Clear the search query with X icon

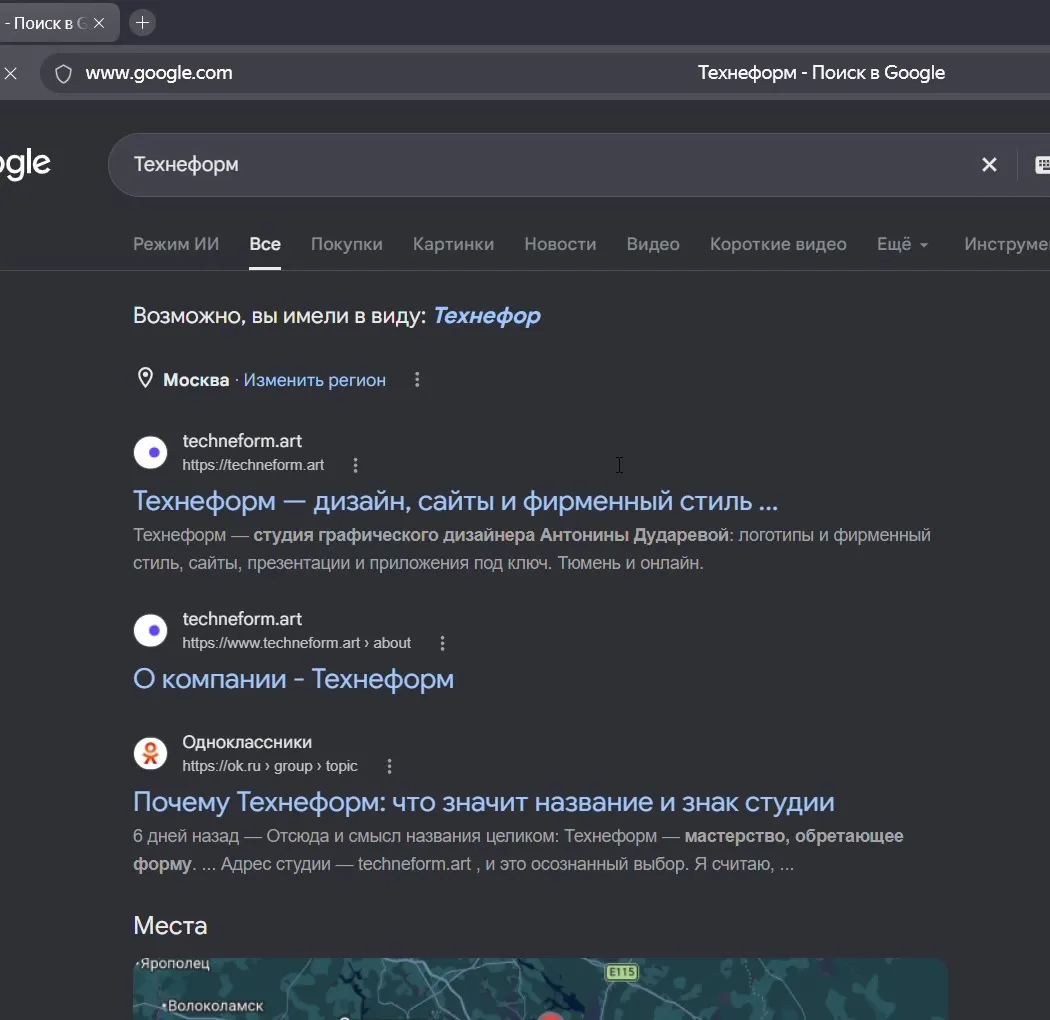coord(989,165)
